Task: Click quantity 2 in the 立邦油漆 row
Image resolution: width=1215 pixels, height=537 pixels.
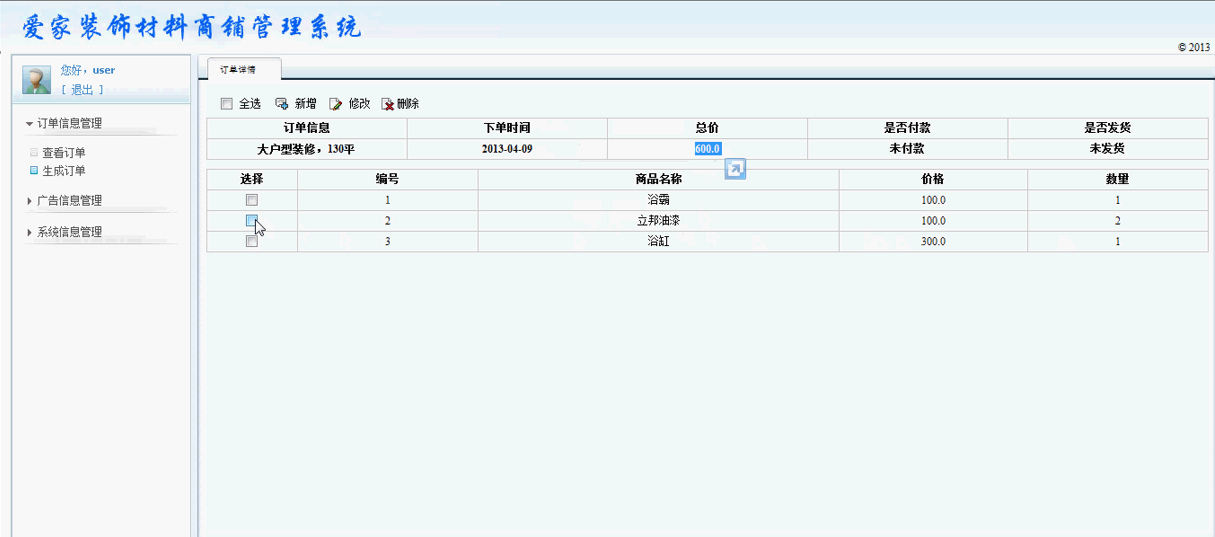Action: pos(1118,221)
